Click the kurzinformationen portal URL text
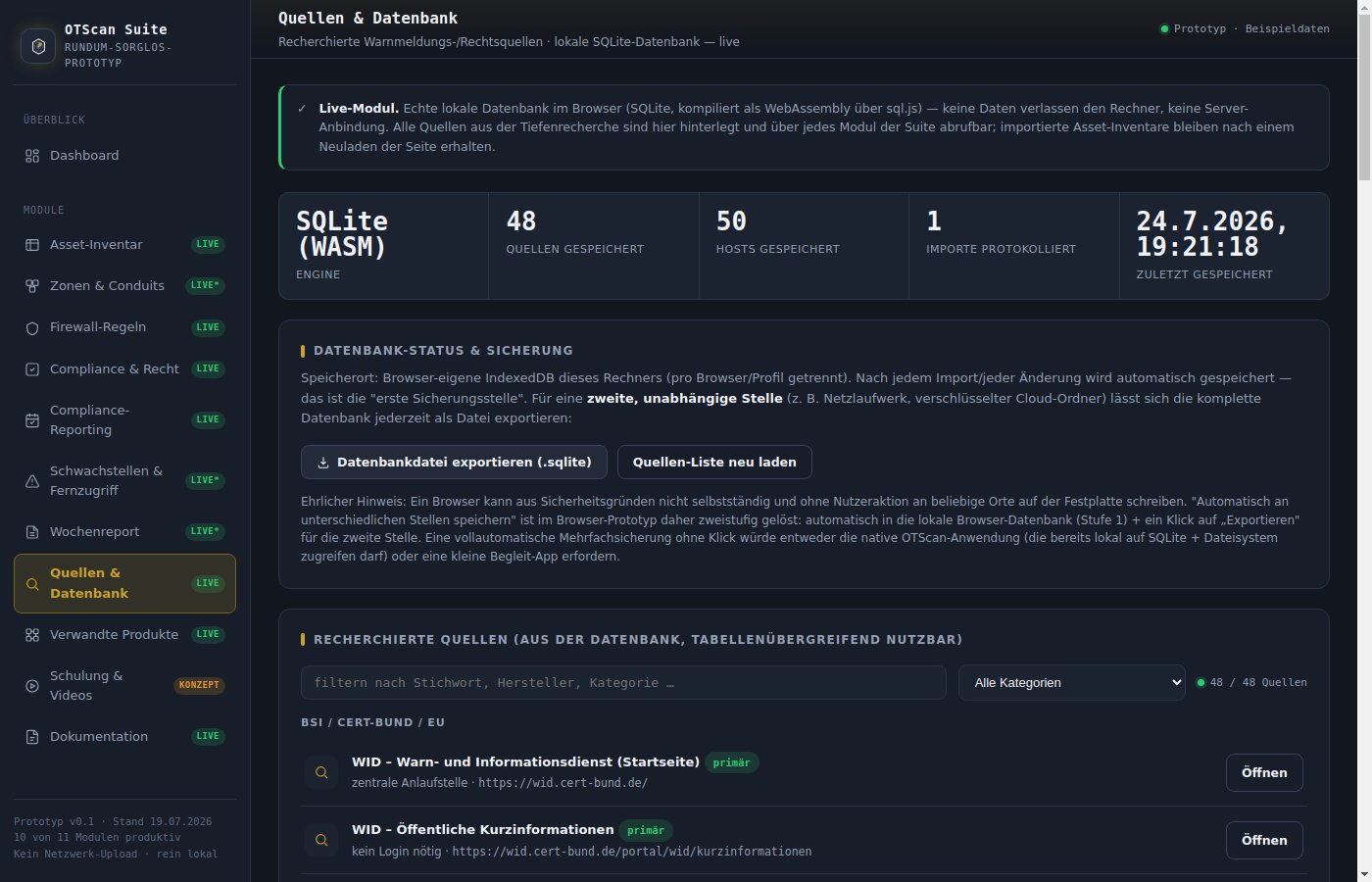Screen dimensions: 1372x882 tap(632, 852)
